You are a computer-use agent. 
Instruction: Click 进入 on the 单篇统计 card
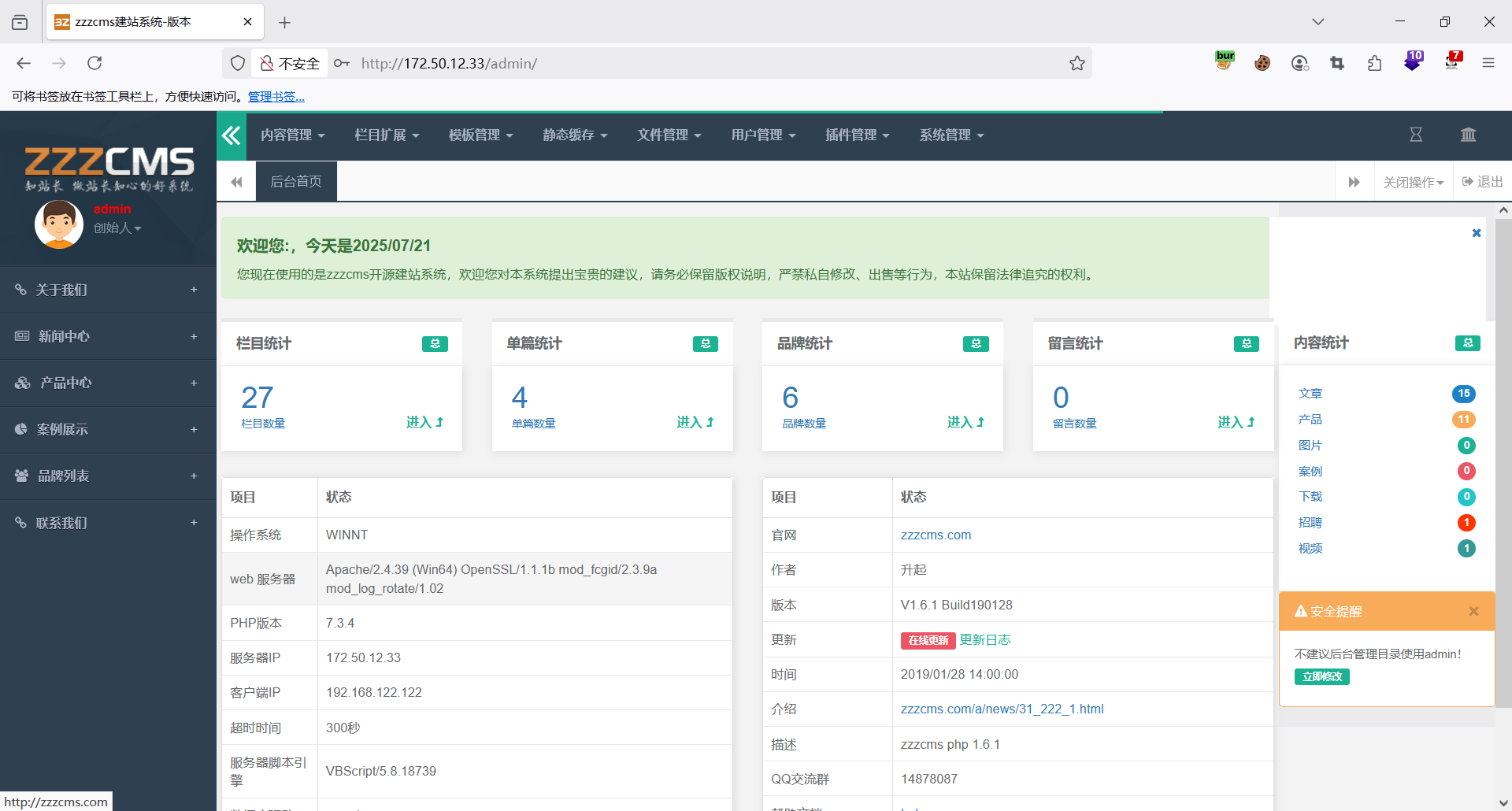(695, 422)
